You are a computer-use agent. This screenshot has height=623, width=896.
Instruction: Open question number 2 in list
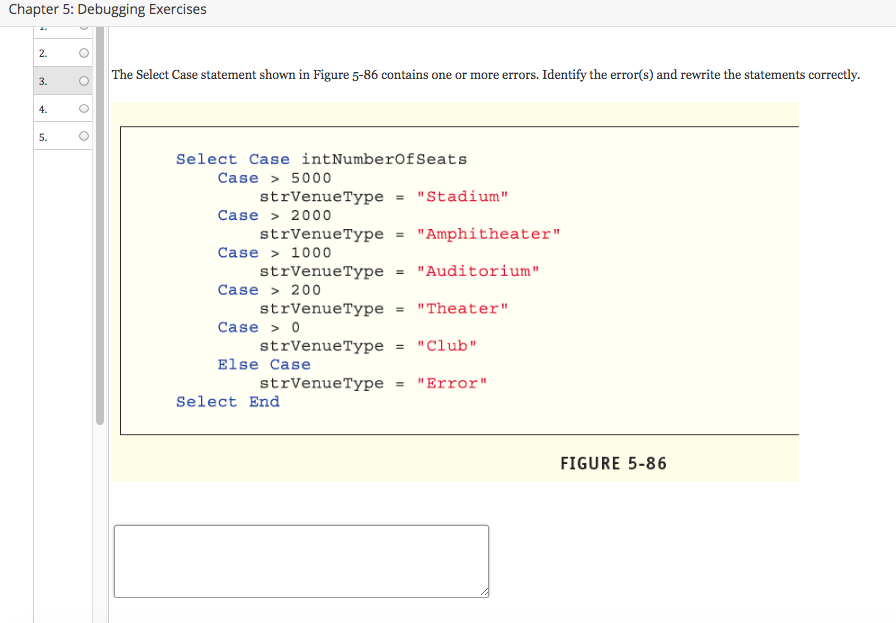click(42, 53)
